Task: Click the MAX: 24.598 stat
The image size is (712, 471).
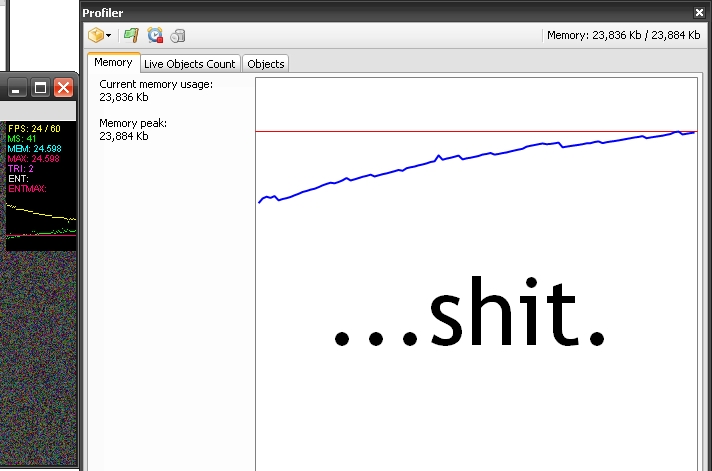Action: [34, 159]
